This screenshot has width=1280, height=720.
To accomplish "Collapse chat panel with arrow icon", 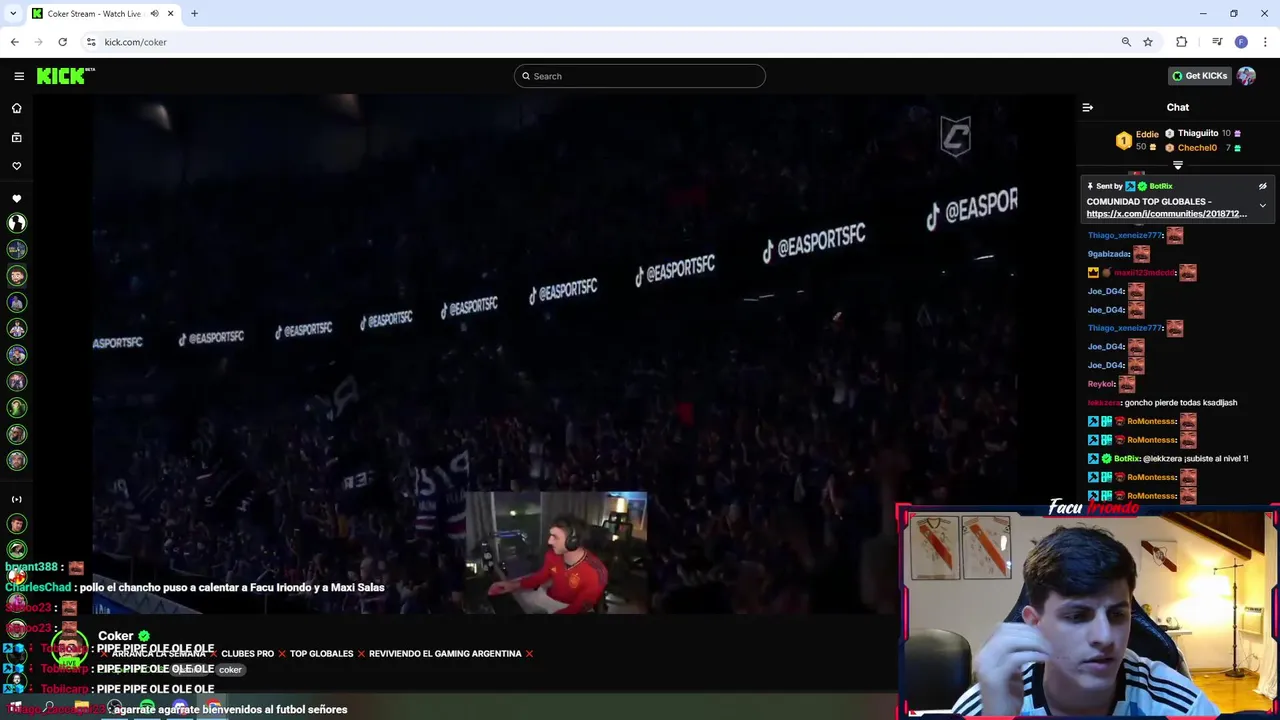I will point(1088,108).
